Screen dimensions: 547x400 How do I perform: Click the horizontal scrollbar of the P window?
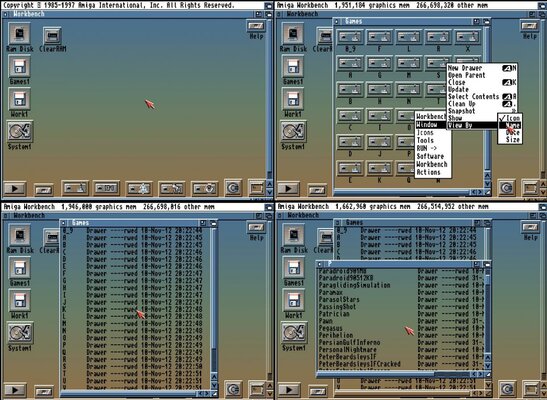click(394, 374)
